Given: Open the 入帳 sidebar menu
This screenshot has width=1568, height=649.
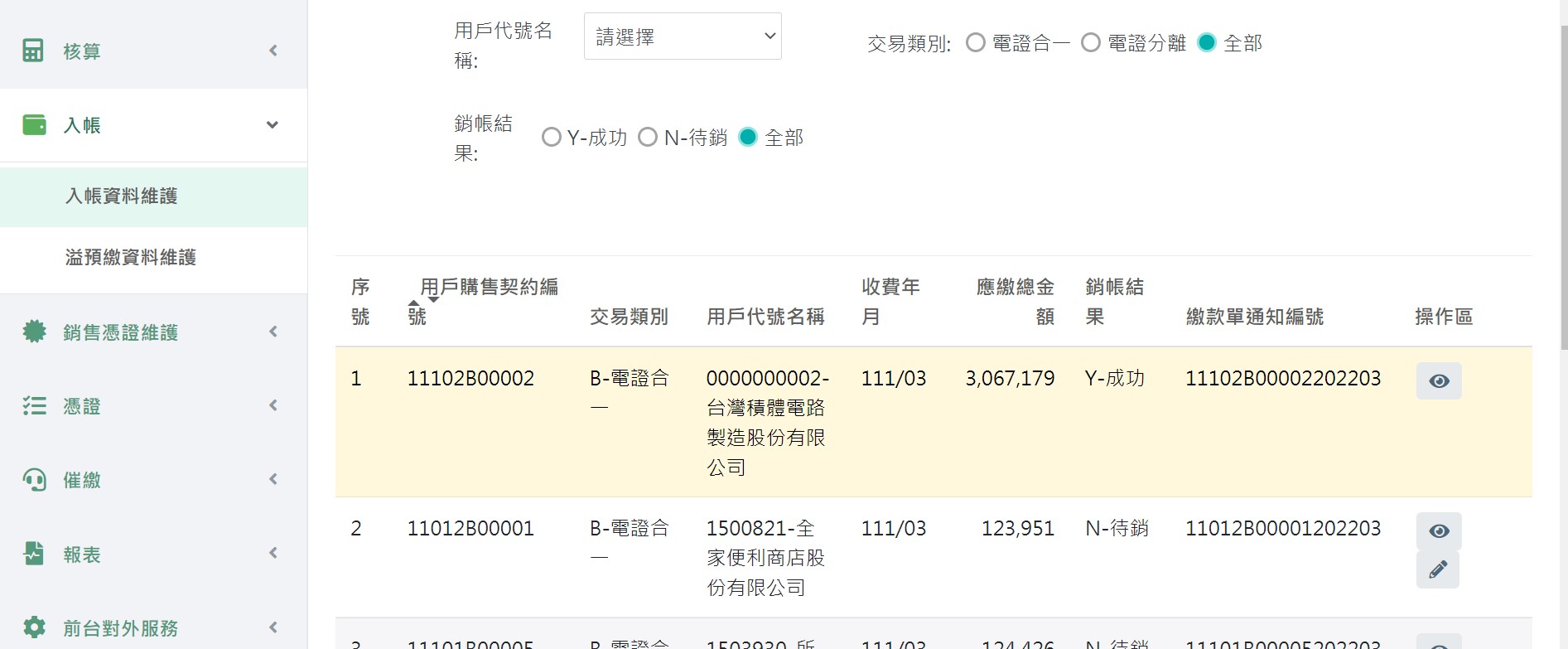Looking at the screenshot, I should click(x=153, y=125).
